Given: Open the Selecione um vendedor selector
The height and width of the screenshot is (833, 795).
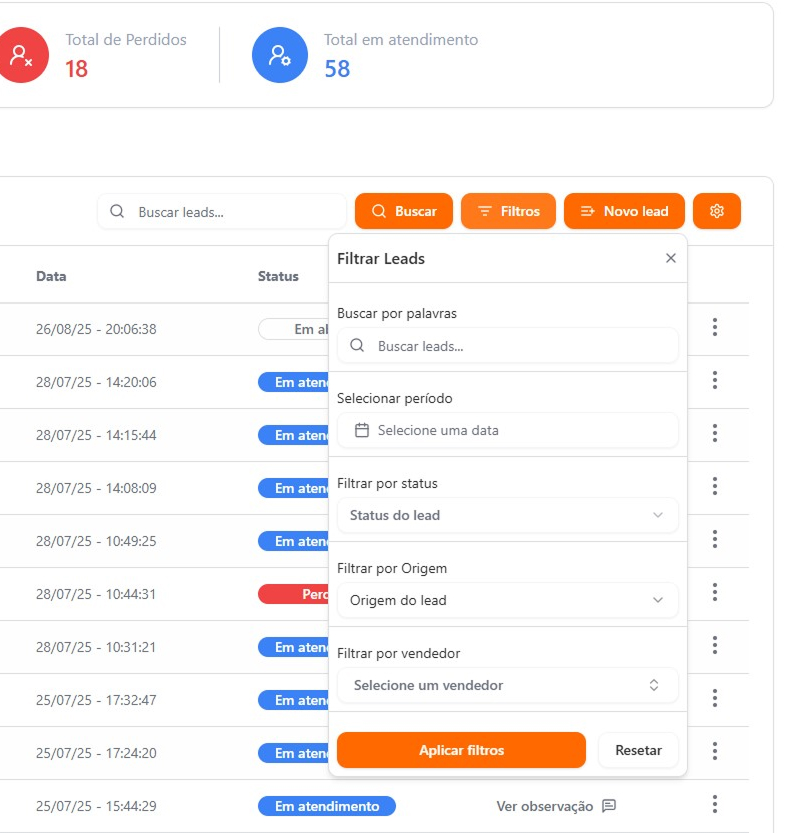Looking at the screenshot, I should point(507,685).
